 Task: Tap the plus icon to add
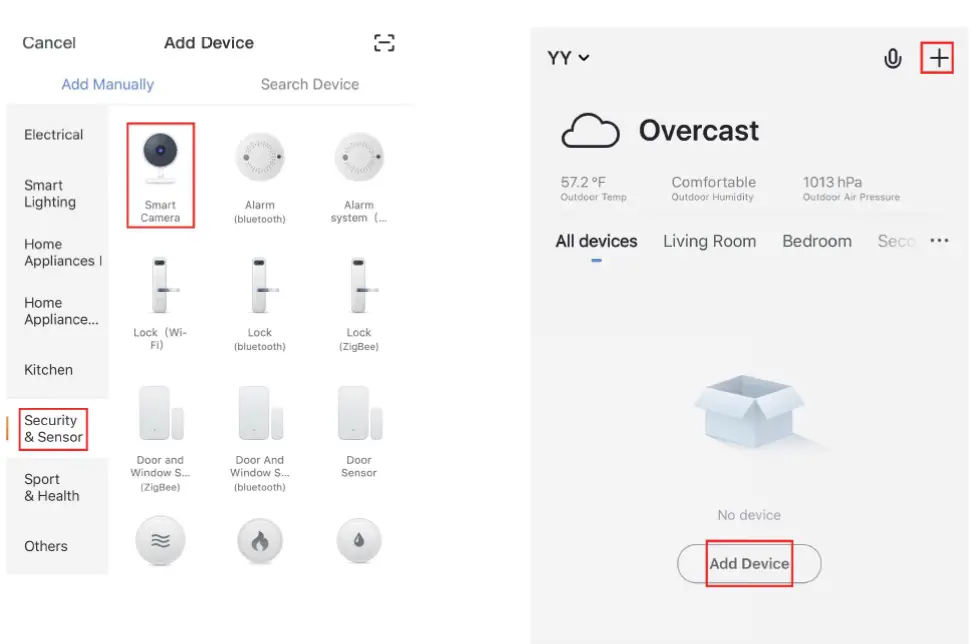(x=939, y=58)
